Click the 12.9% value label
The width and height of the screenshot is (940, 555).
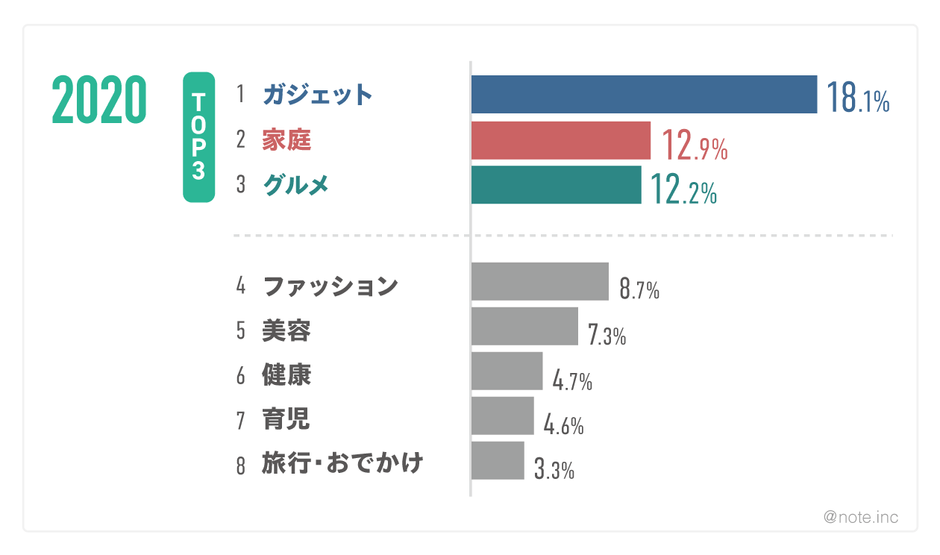(x=694, y=145)
